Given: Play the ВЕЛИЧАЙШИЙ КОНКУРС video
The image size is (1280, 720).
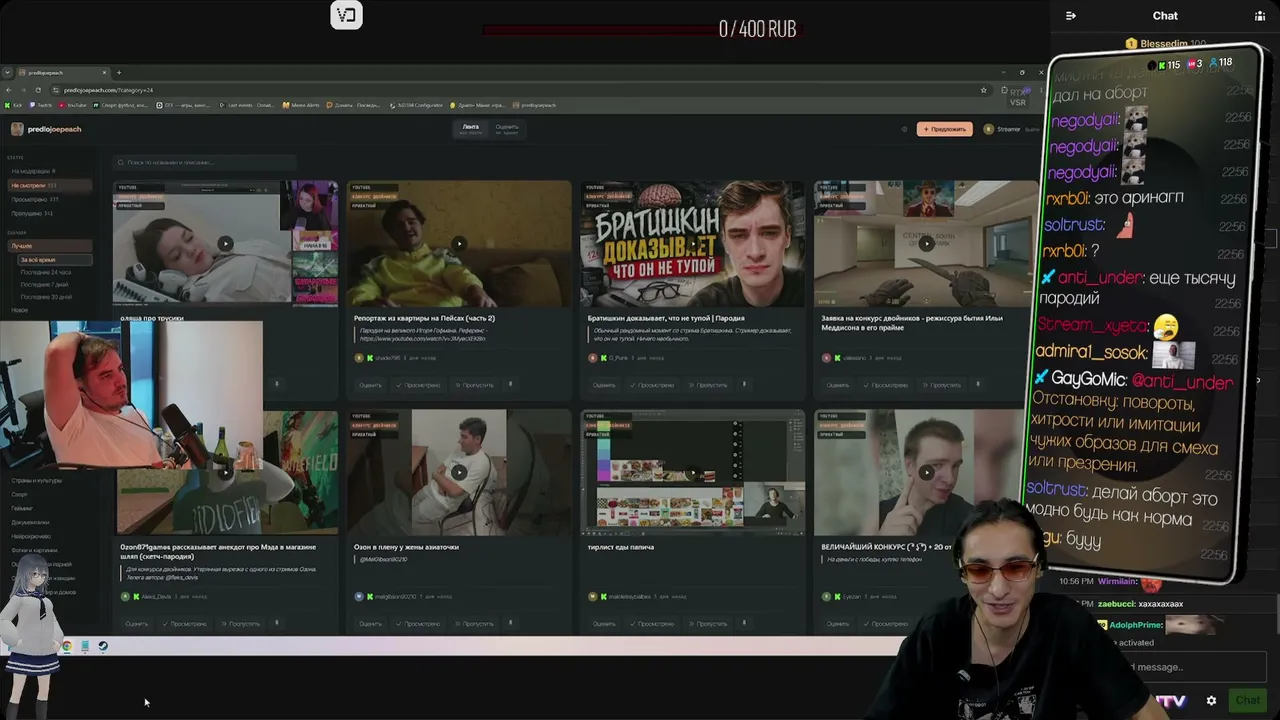Looking at the screenshot, I should click(926, 472).
